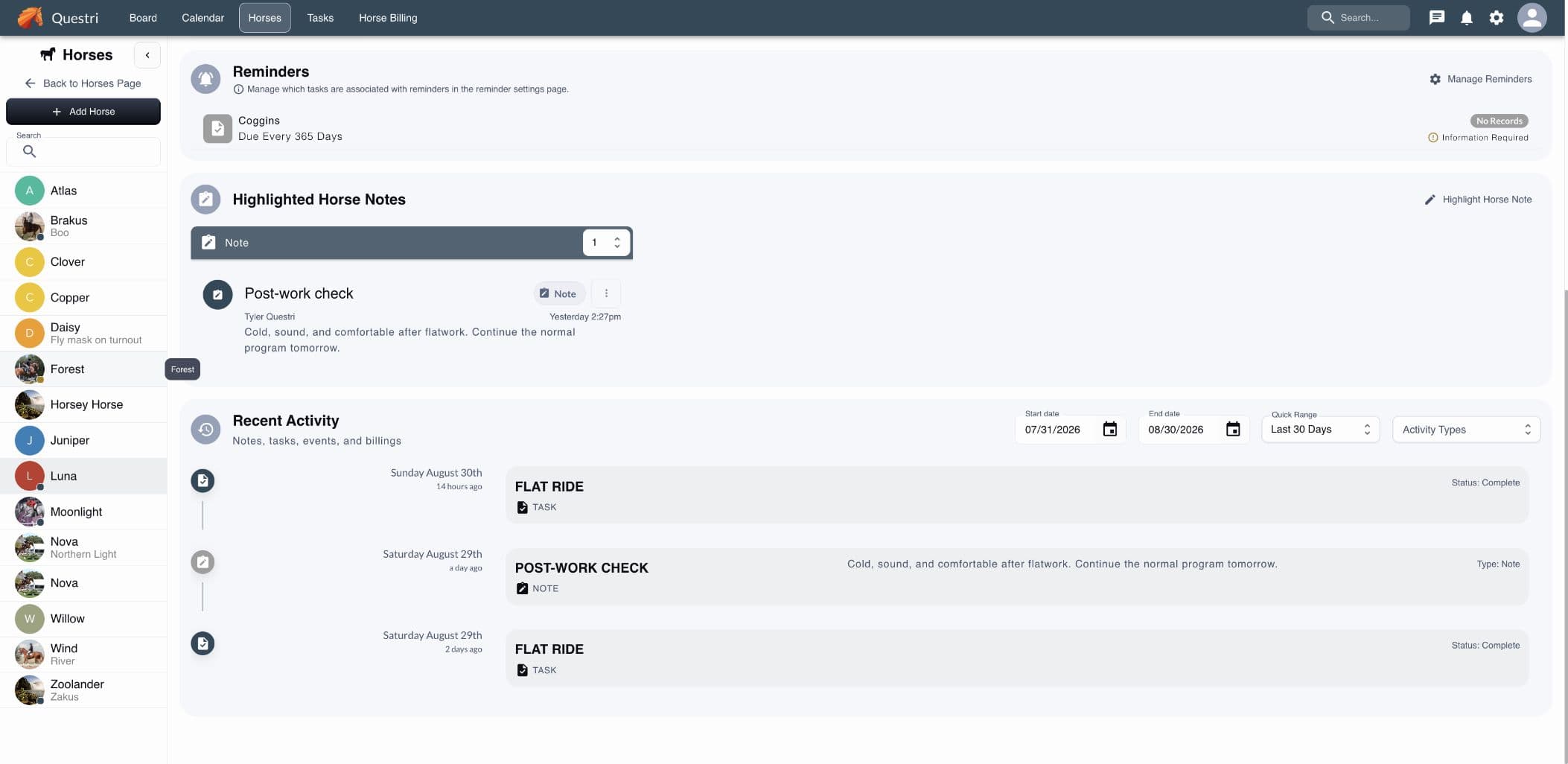Select the Horses tab
This screenshot has width=1568, height=764.
264,18
